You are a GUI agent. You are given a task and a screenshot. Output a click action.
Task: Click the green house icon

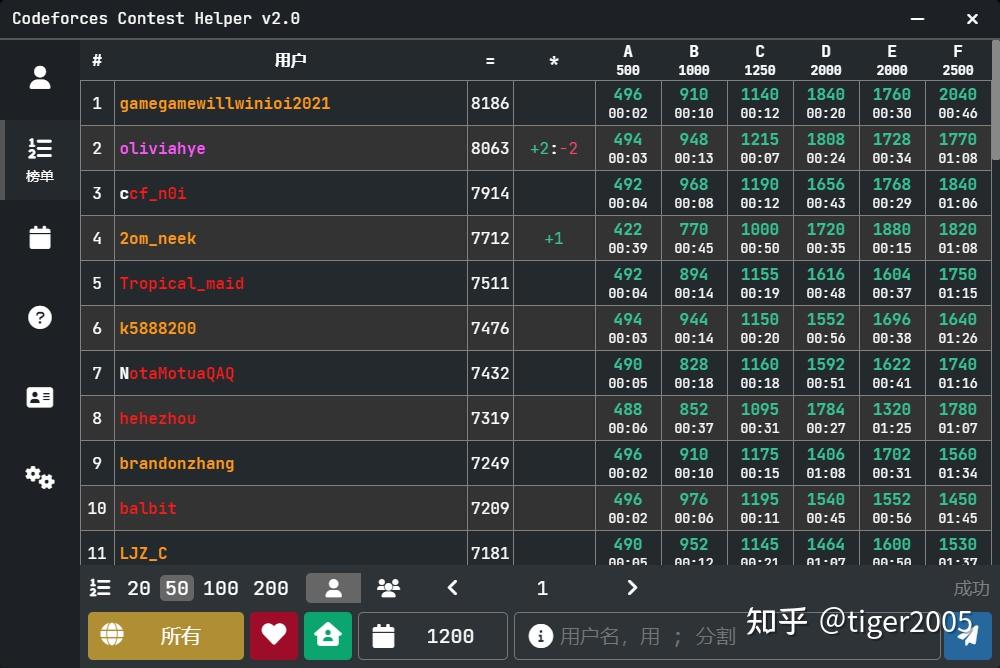[328, 635]
